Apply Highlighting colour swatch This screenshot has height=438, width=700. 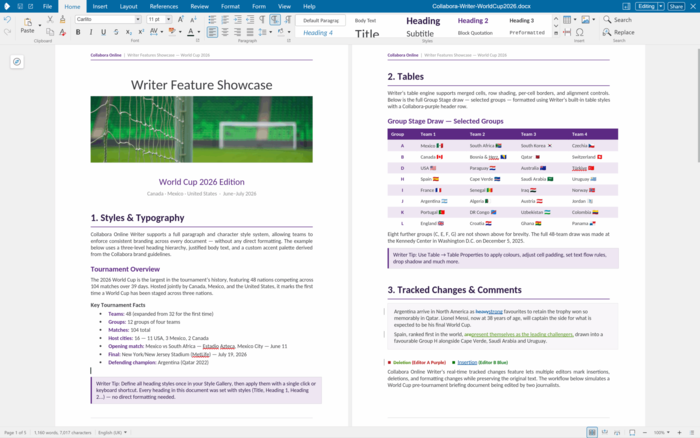[172, 32]
